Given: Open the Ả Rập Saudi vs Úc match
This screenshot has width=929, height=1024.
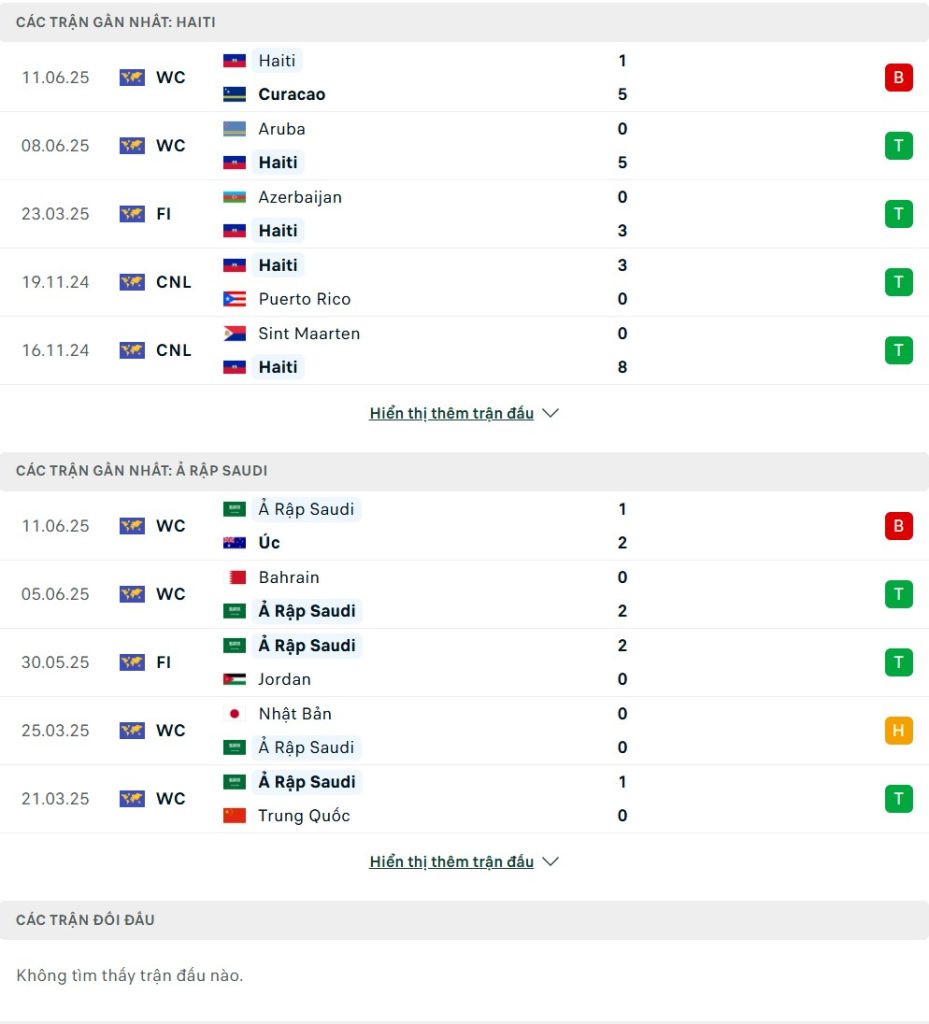Looking at the screenshot, I should [464, 526].
